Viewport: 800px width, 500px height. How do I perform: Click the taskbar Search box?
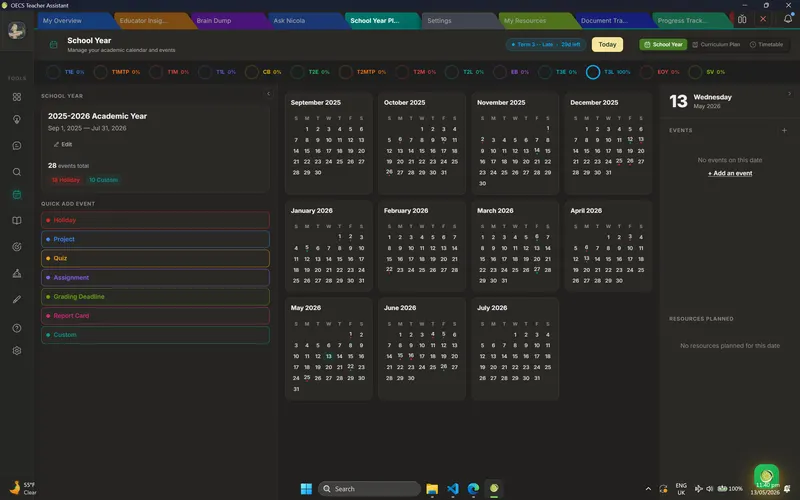[369, 489]
